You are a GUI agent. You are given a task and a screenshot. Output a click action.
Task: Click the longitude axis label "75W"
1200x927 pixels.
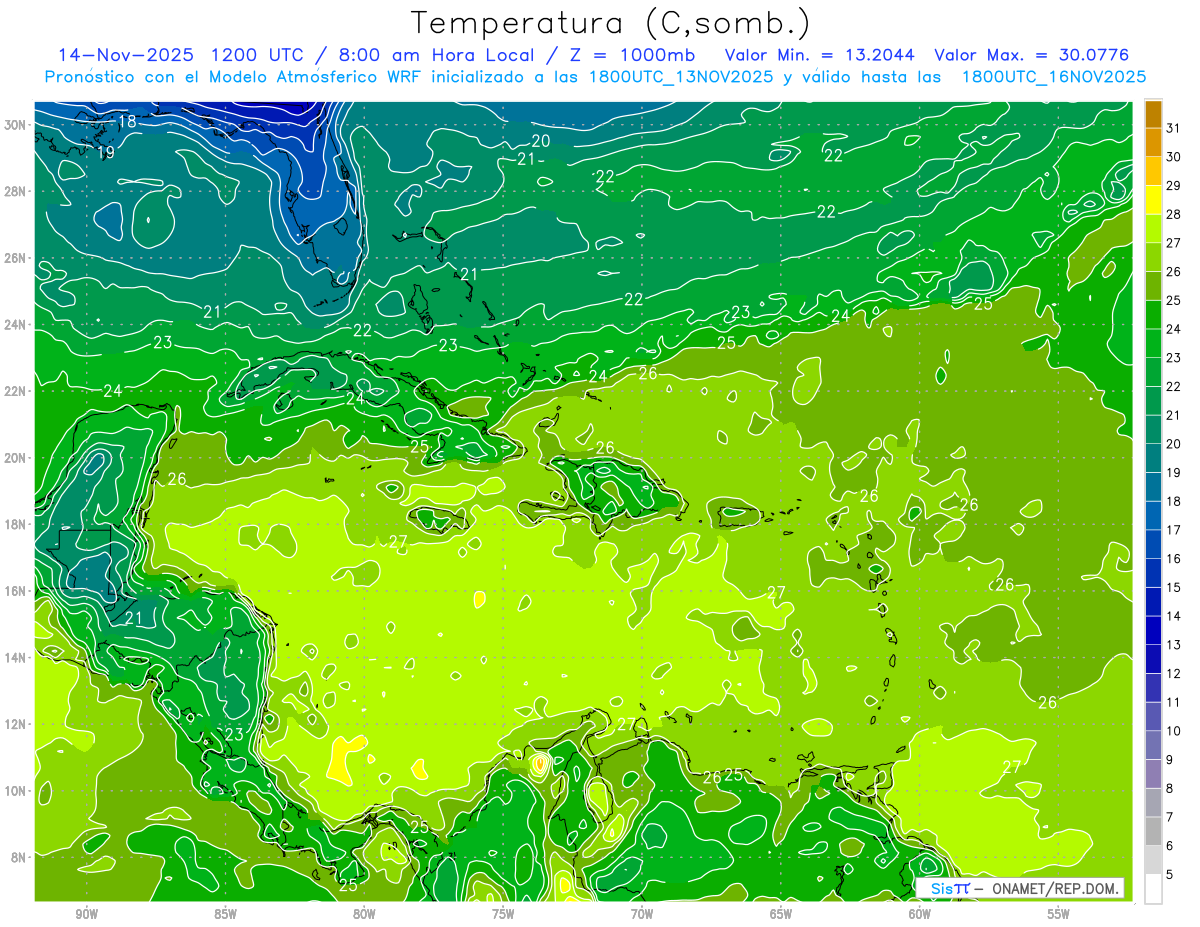click(x=503, y=915)
